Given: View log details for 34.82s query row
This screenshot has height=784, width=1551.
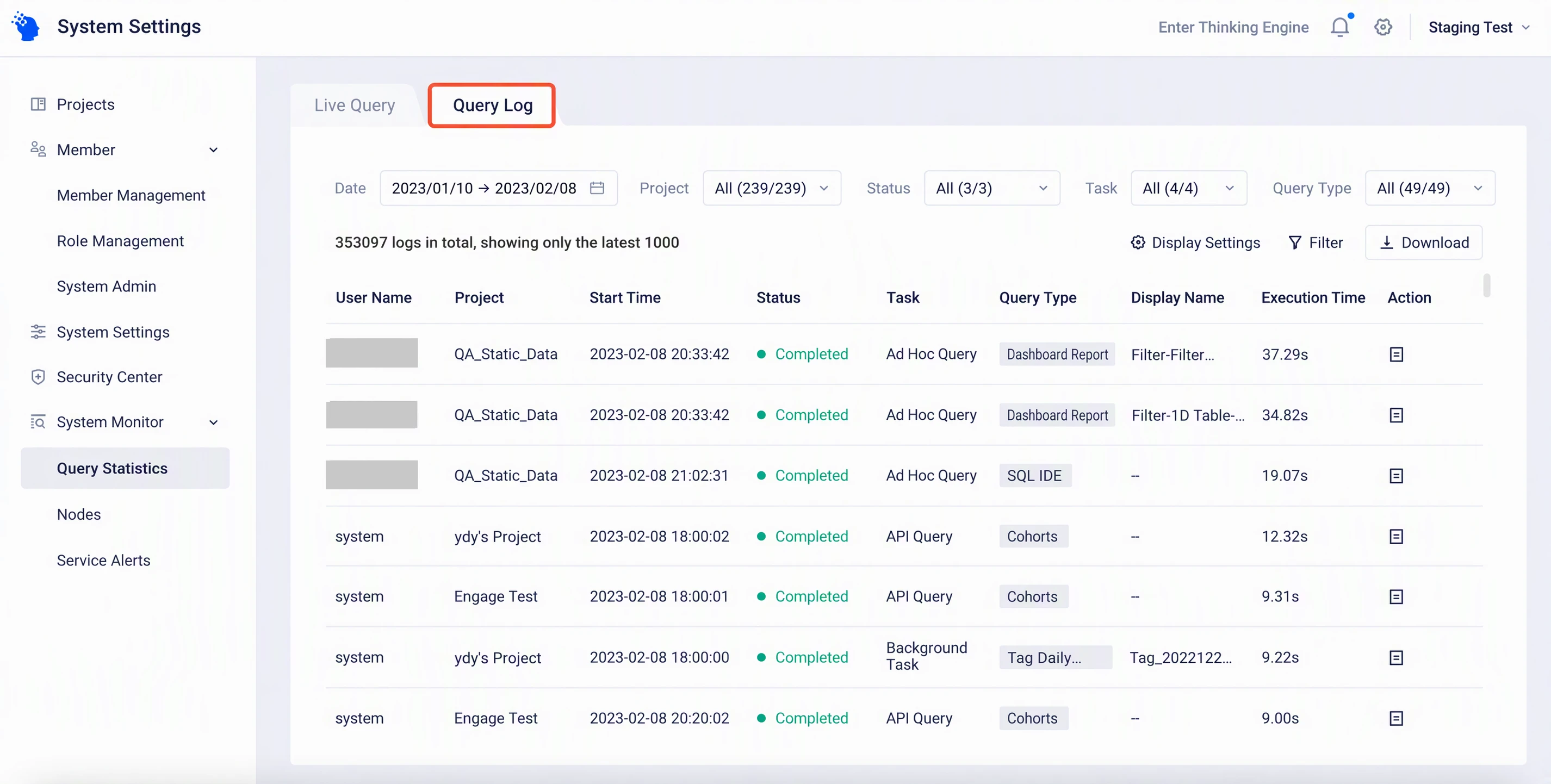Looking at the screenshot, I should coord(1396,415).
